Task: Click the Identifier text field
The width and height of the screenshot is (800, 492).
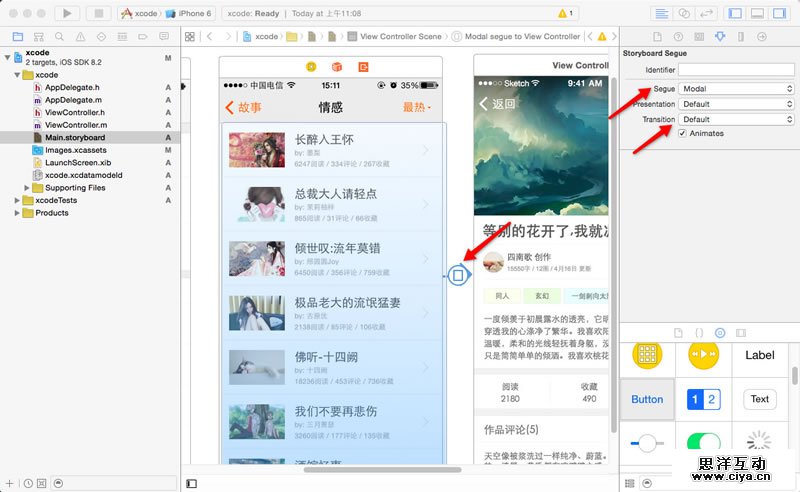Action: [x=735, y=70]
